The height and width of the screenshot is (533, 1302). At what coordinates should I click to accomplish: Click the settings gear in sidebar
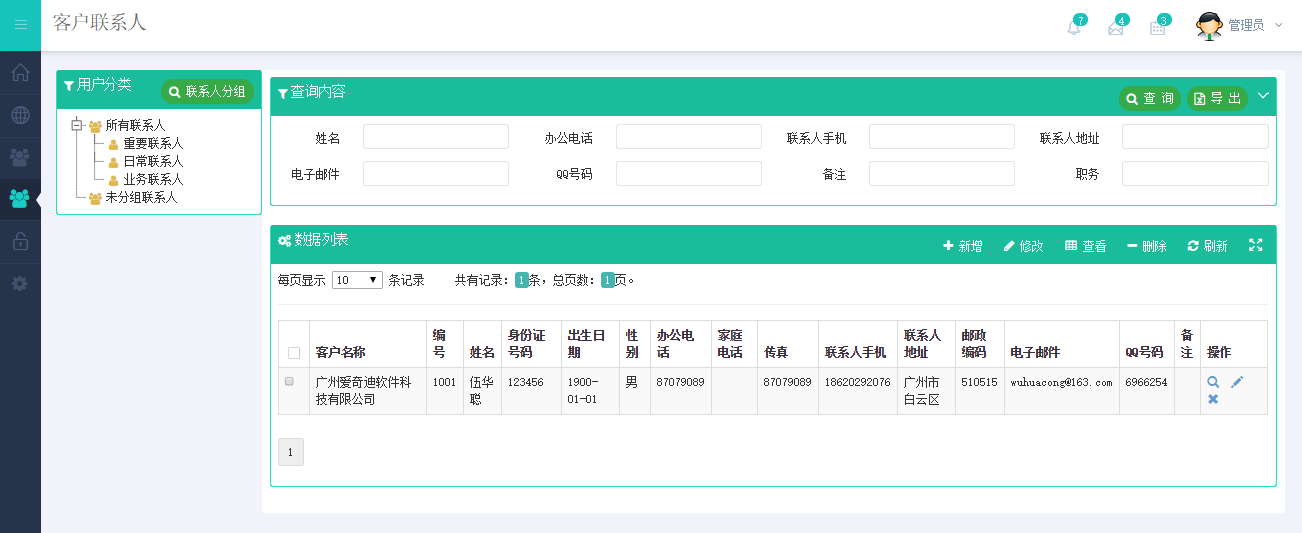click(20, 283)
